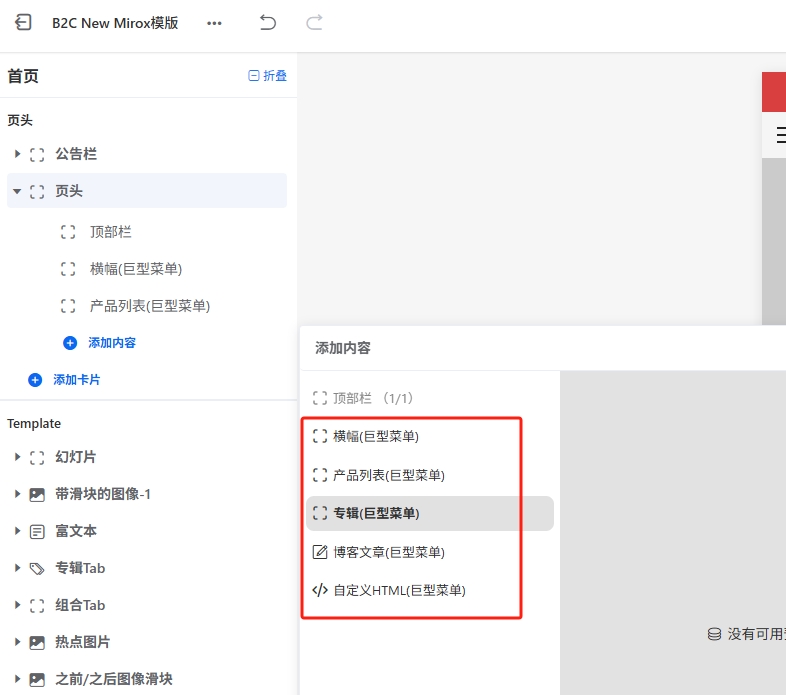The width and height of the screenshot is (786, 695).
Task: Click the code icon for 自定义HTML(巨型菜单)
Action: coord(320,590)
